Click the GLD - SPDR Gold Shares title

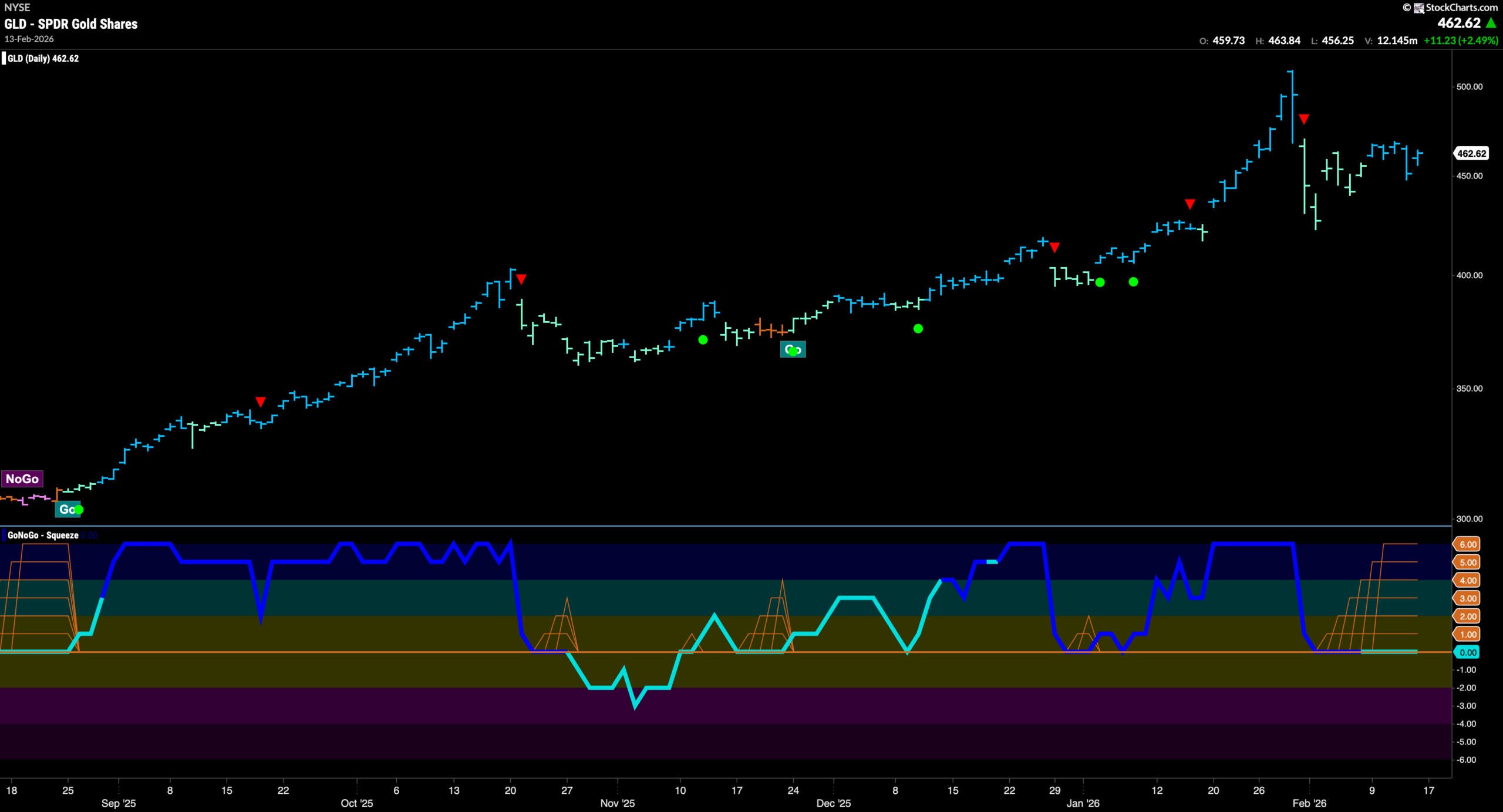pos(71,24)
